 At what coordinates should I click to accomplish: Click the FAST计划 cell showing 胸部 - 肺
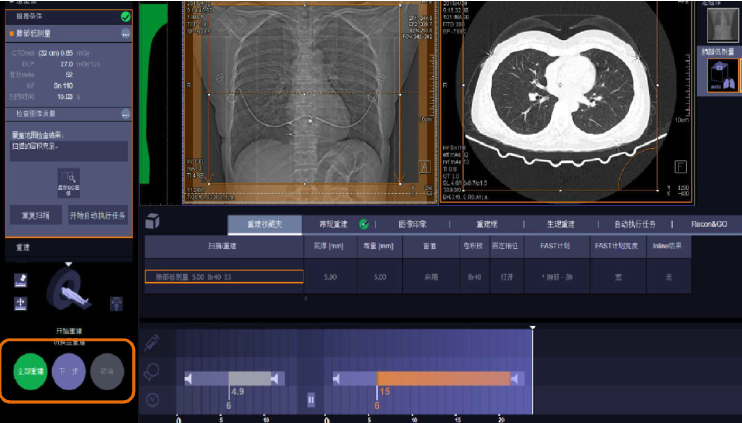click(x=557, y=277)
